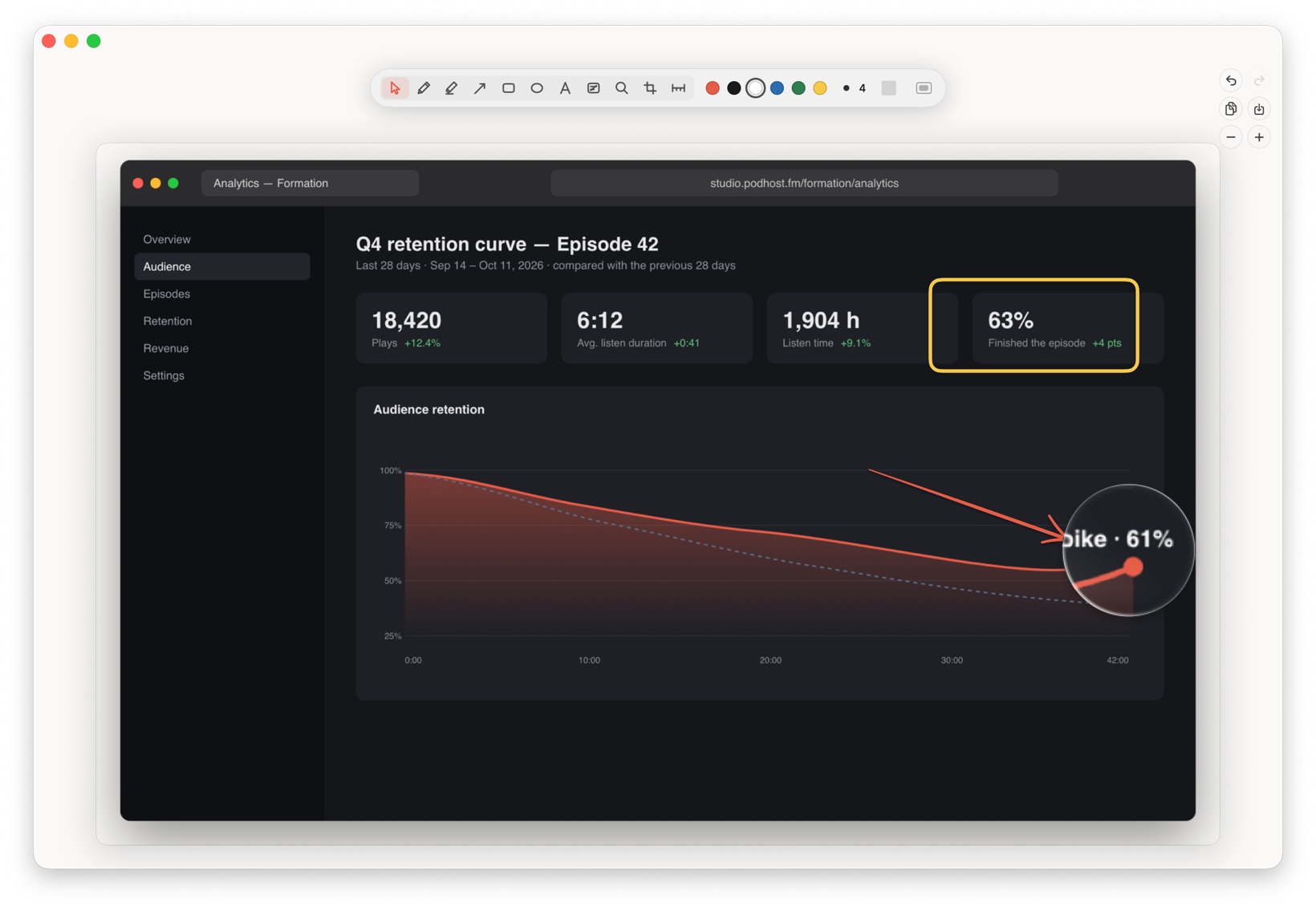Open the stroke width 4 setting

[x=855, y=88]
